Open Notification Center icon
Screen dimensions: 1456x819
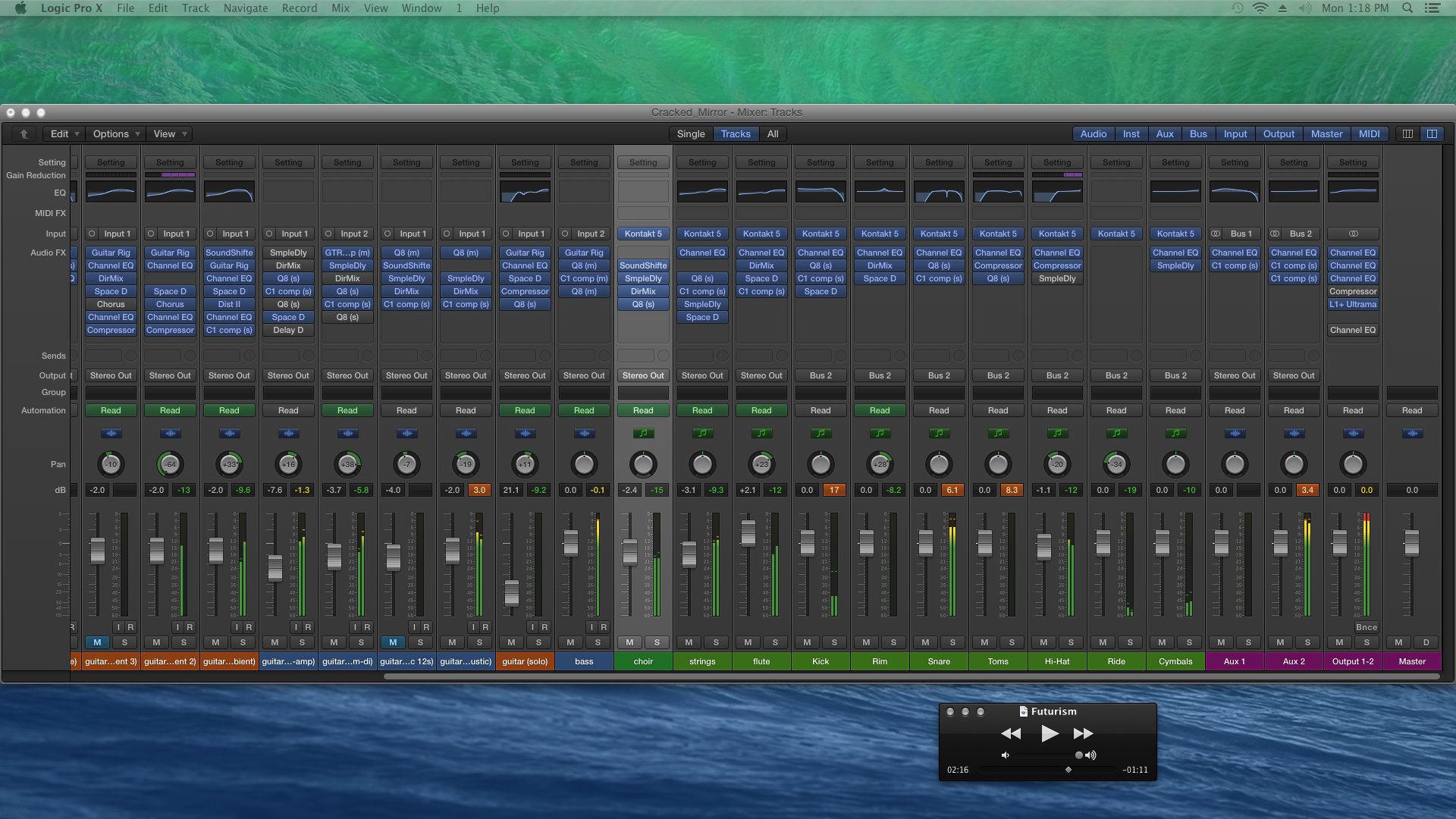pyautogui.click(x=1432, y=8)
